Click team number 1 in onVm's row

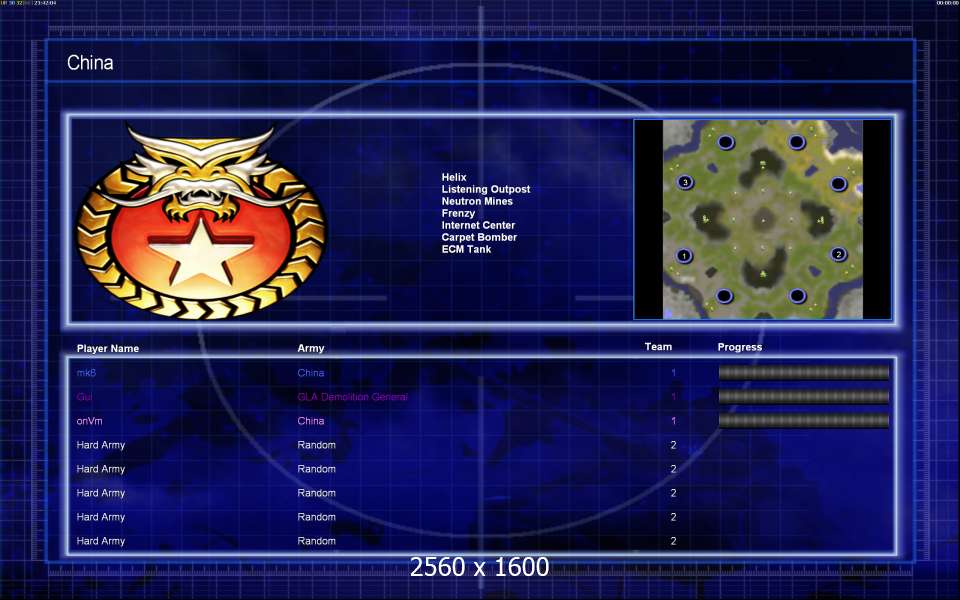673,421
